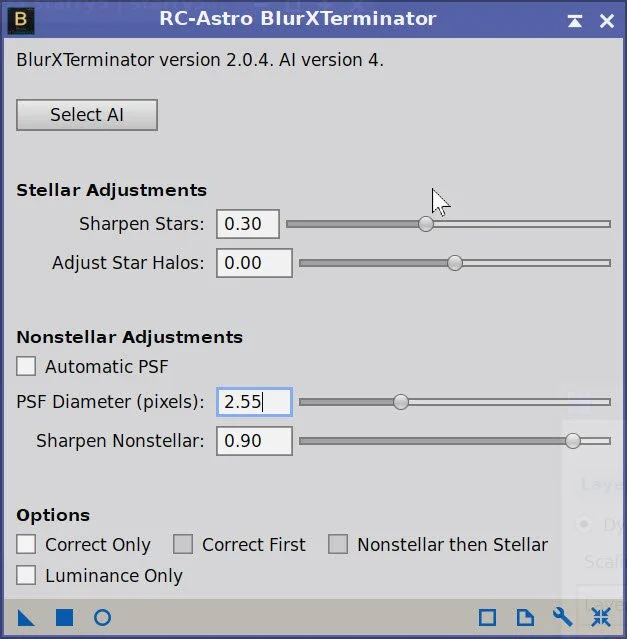Toggle the Correct Only checkbox

pyautogui.click(x=26, y=544)
